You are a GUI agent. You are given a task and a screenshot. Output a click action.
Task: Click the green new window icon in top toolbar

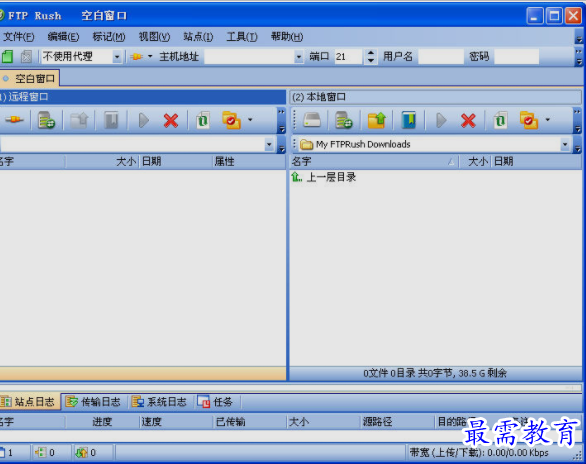[7, 56]
